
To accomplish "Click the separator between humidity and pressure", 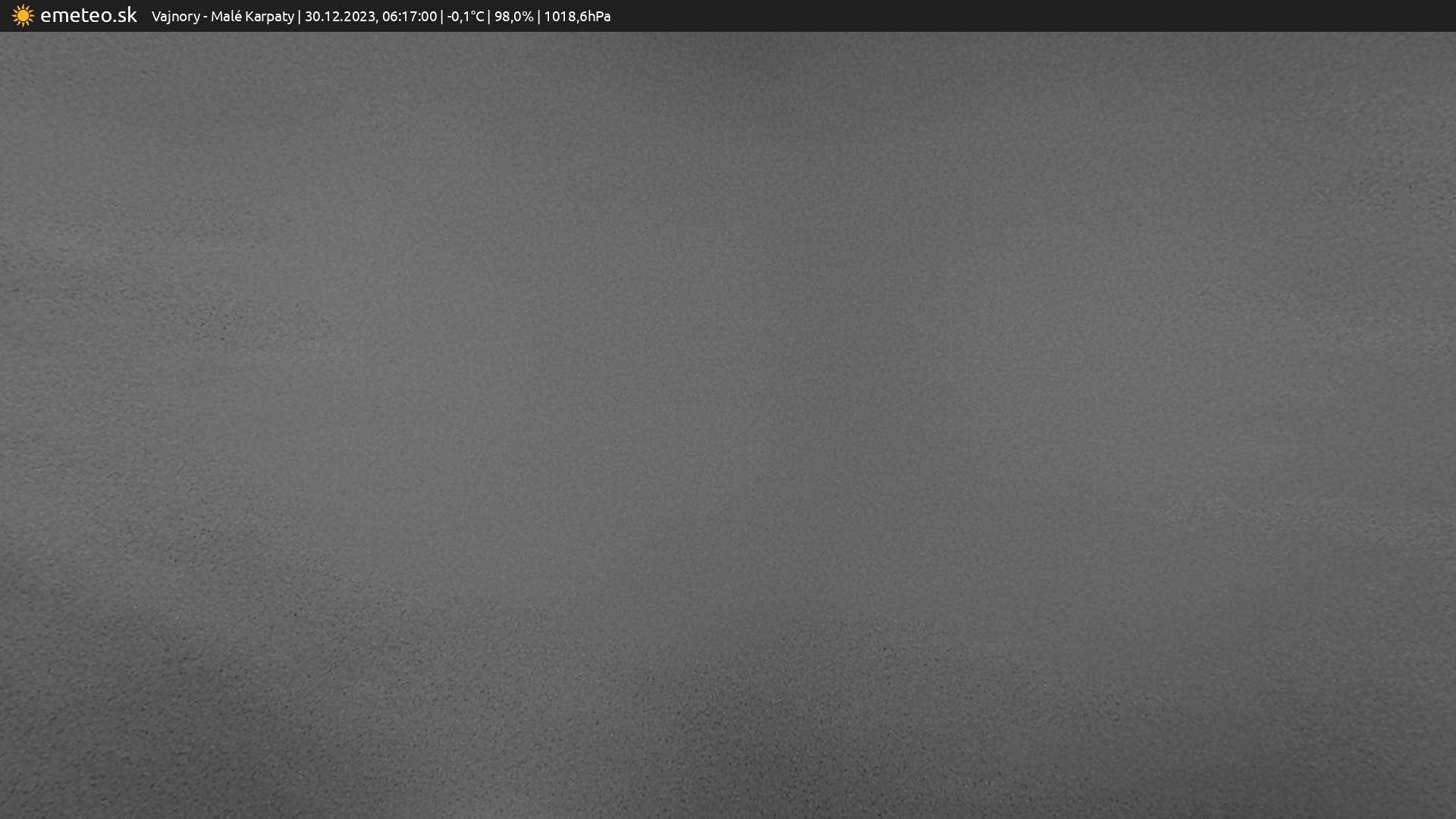I will click(538, 17).
